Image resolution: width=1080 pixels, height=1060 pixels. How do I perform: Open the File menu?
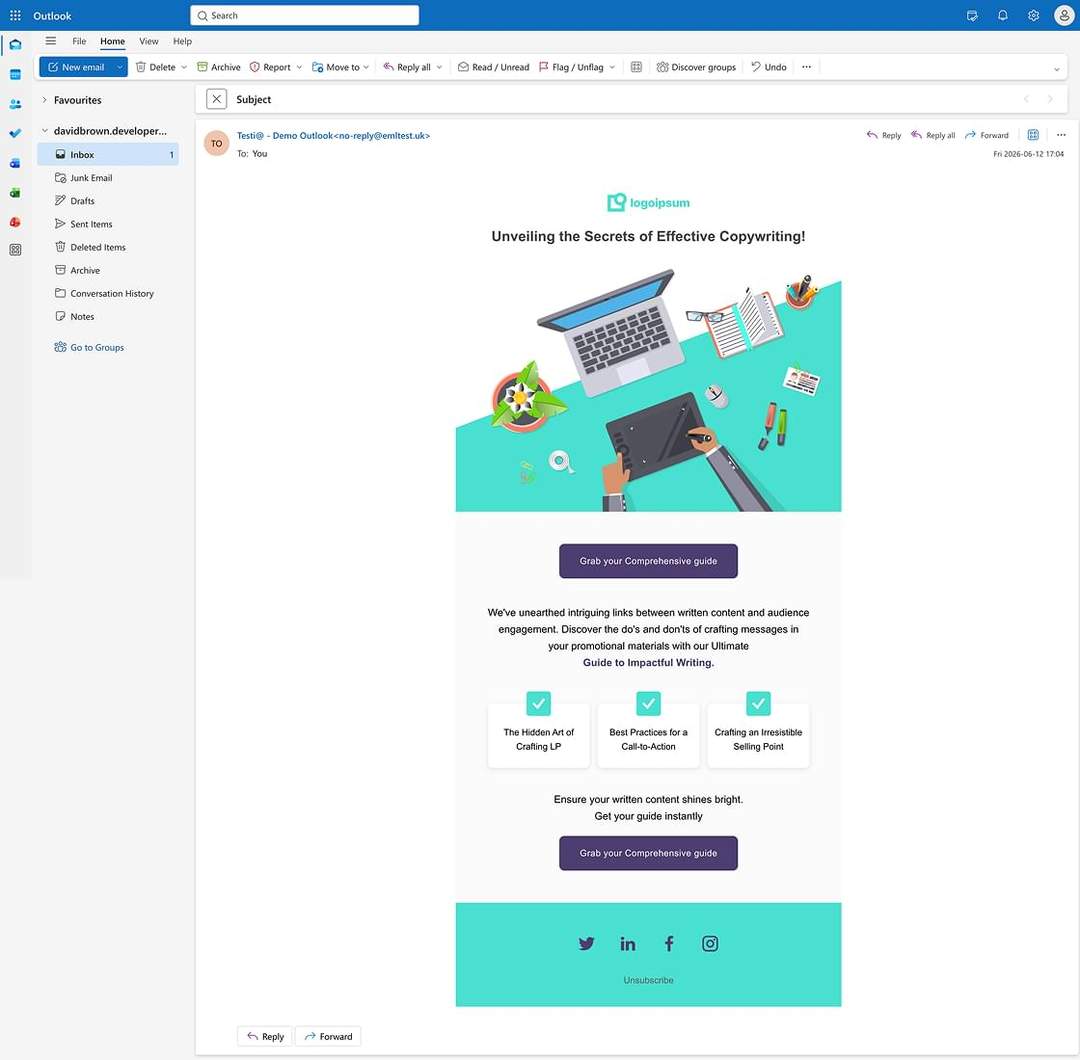point(79,41)
